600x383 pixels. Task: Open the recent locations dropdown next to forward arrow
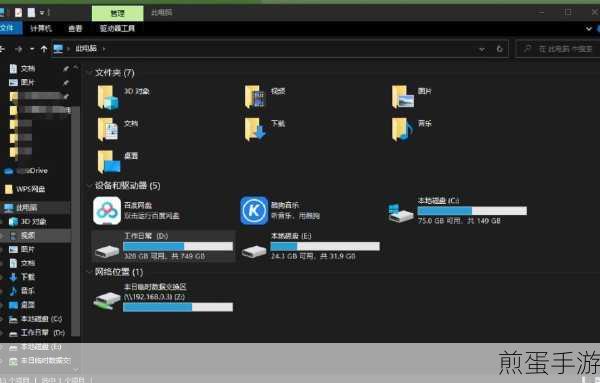click(x=32, y=49)
